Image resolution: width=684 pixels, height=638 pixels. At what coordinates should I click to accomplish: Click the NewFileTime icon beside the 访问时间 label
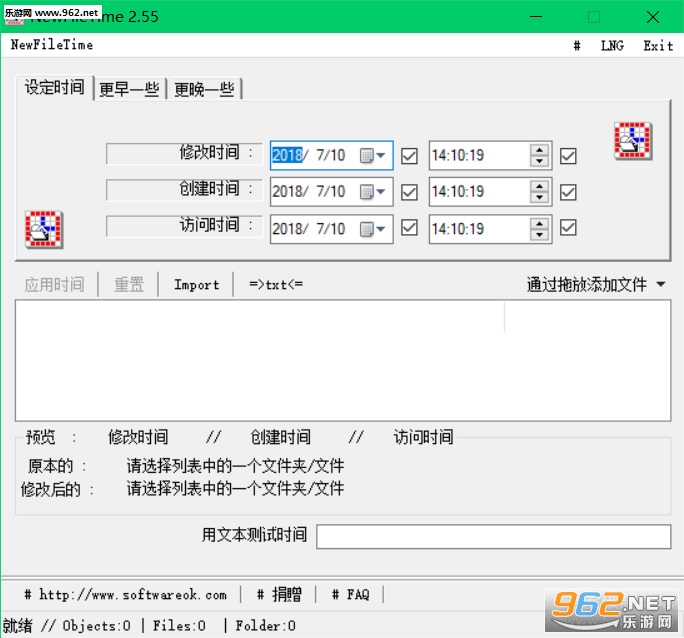point(44,230)
